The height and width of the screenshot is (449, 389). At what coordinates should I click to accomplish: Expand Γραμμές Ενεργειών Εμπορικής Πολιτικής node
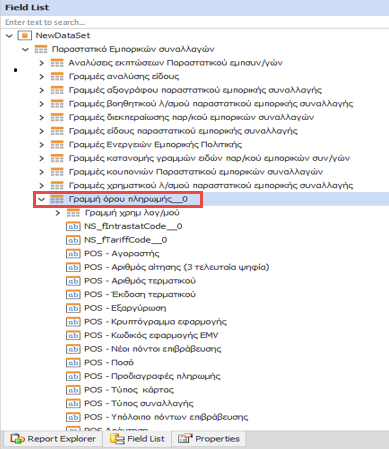coord(41,145)
